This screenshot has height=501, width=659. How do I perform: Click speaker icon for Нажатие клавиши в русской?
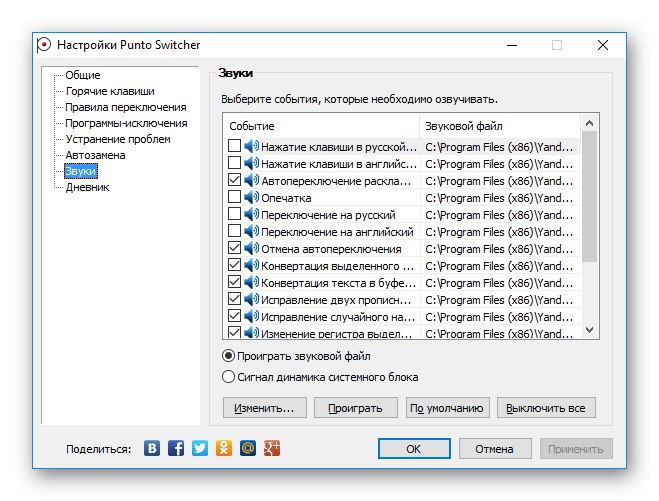pyautogui.click(x=251, y=146)
